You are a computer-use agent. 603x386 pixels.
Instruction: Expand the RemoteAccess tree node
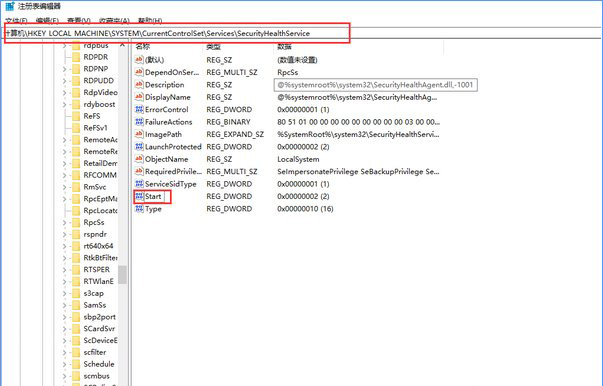click(x=64, y=140)
